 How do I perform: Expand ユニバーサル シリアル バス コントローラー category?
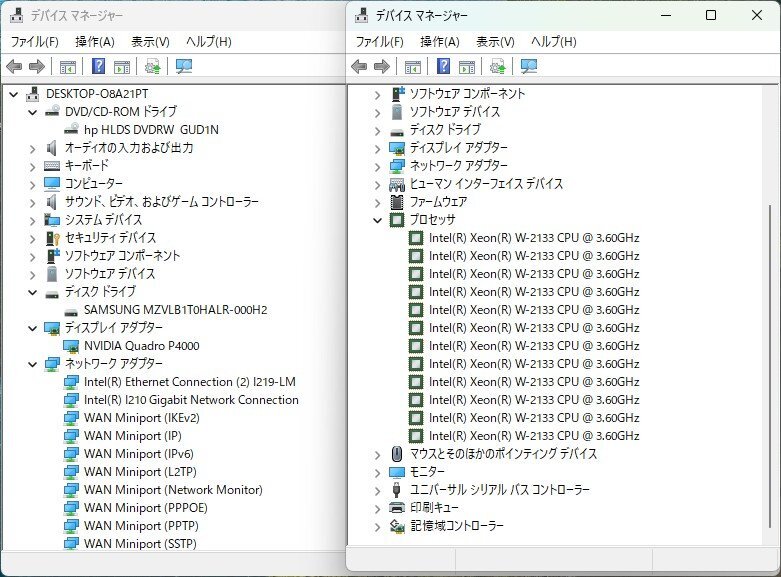(x=378, y=490)
